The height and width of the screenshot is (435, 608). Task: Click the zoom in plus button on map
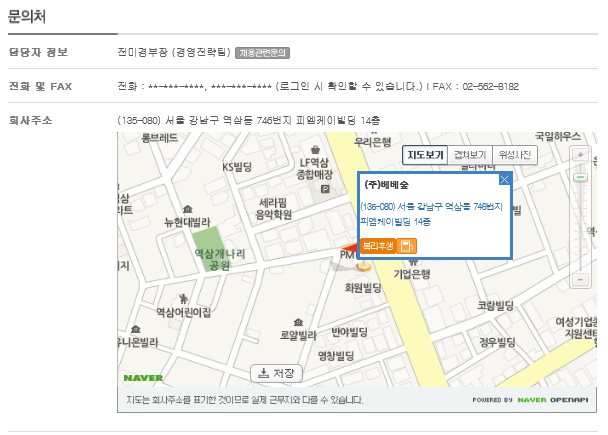coord(579,155)
